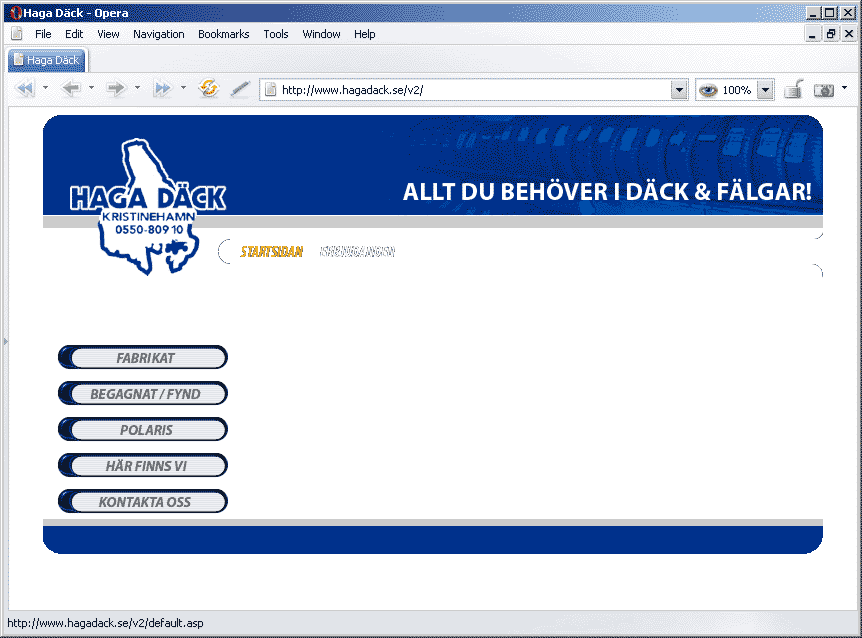Open the Edit menu
The height and width of the screenshot is (638, 862).
pos(74,34)
